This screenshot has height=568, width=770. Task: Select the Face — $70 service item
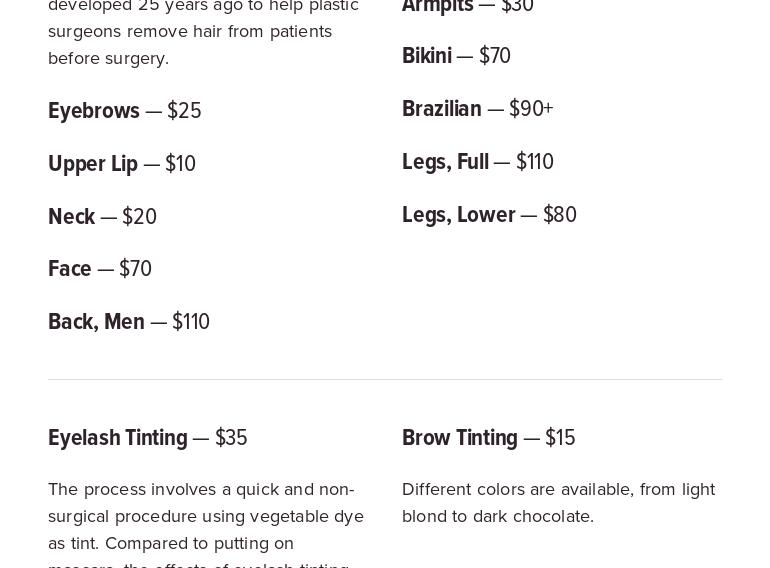pyautogui.click(x=100, y=269)
